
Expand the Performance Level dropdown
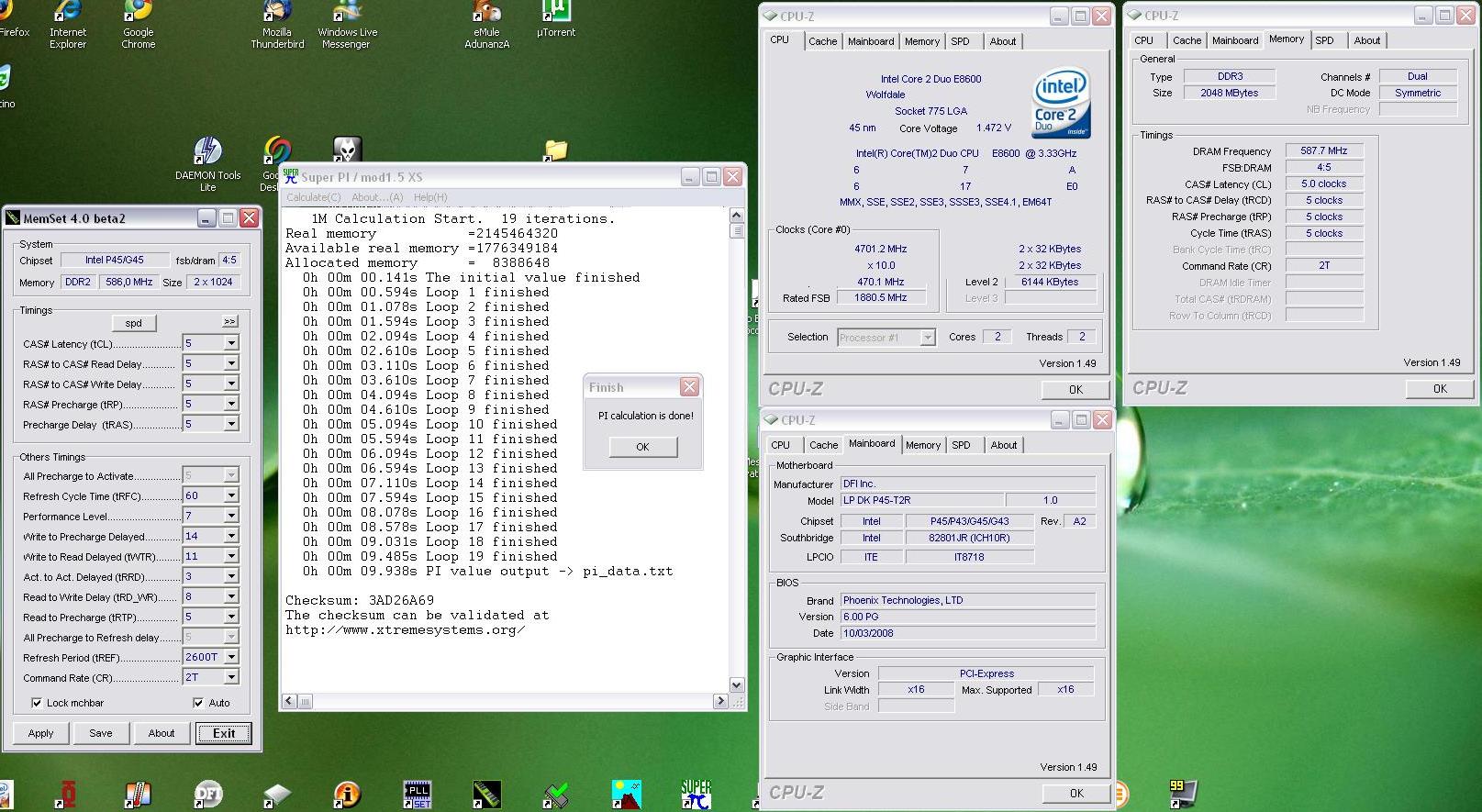click(231, 516)
